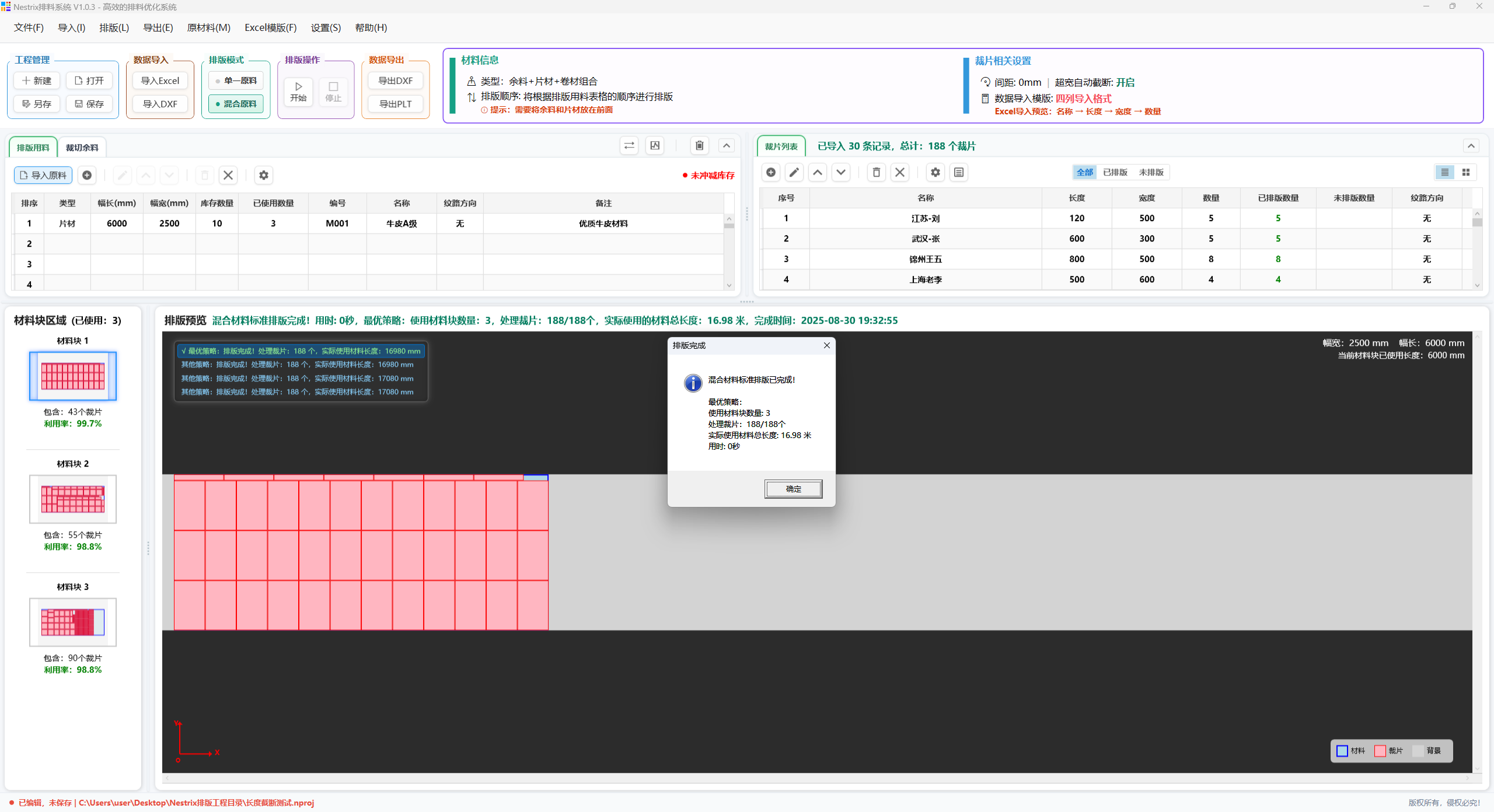The width and height of the screenshot is (1494, 812).
Task: Open materials list settings gear icon
Action: [264, 175]
